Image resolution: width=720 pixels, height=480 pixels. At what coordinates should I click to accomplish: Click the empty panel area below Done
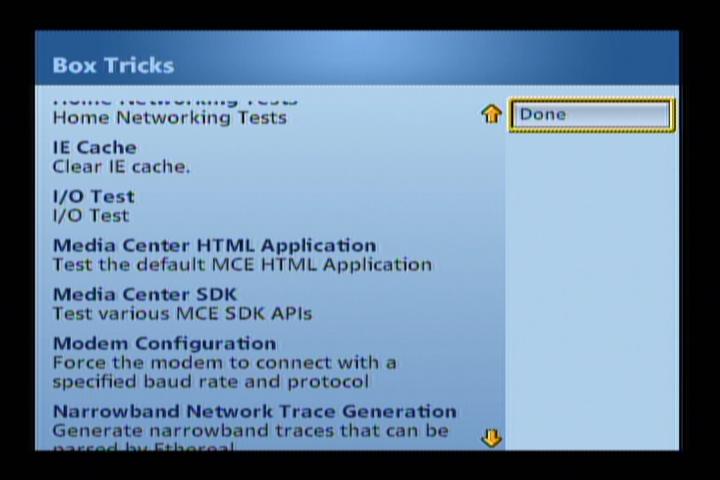(590, 290)
